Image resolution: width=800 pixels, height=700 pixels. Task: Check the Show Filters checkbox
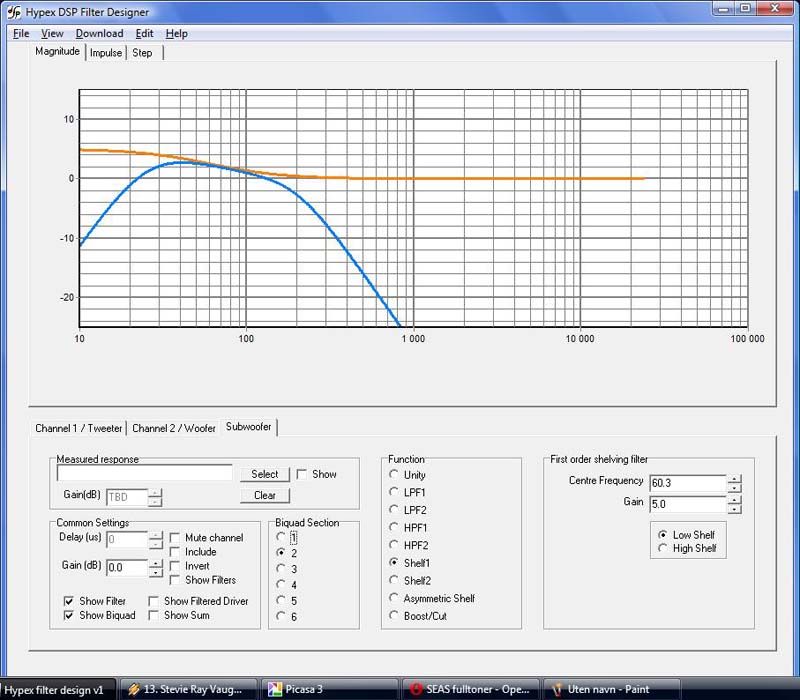(174, 580)
